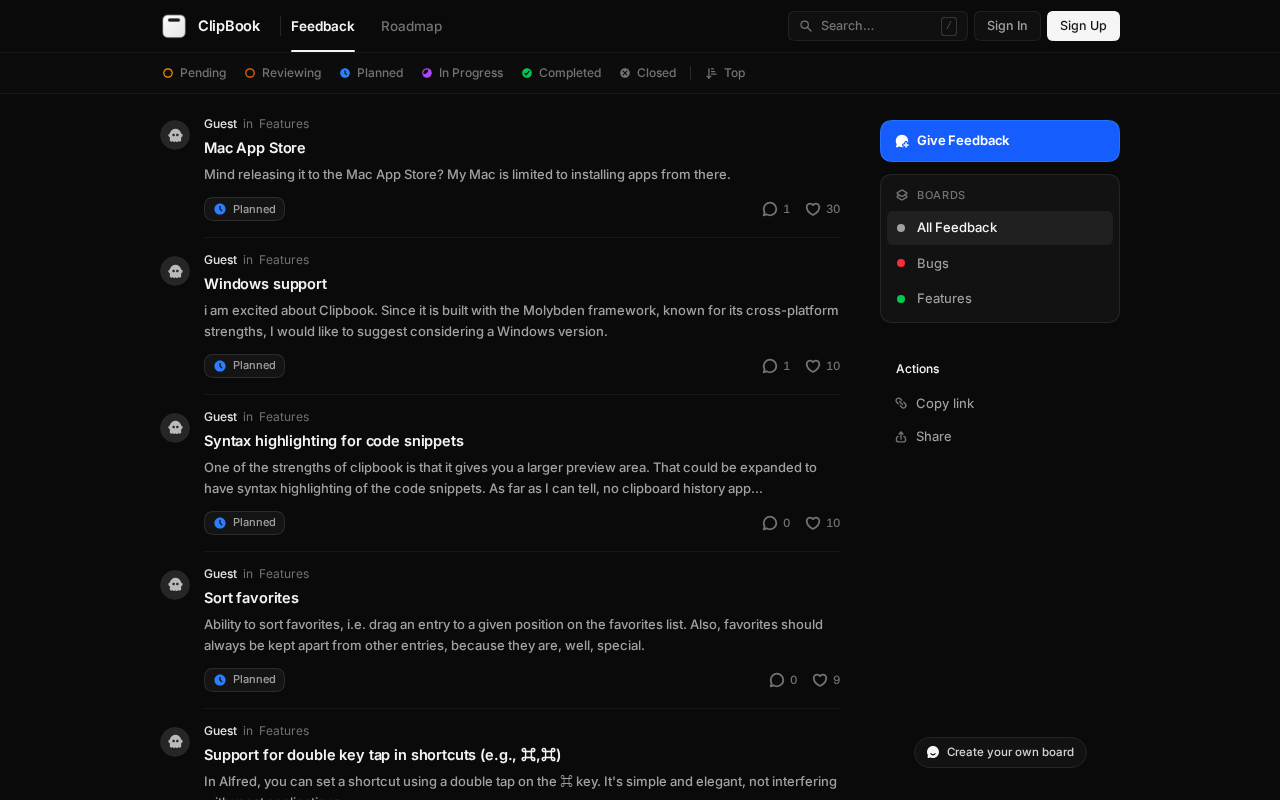Open the Windows support post
Screen dimensions: 1280x800
265,284
